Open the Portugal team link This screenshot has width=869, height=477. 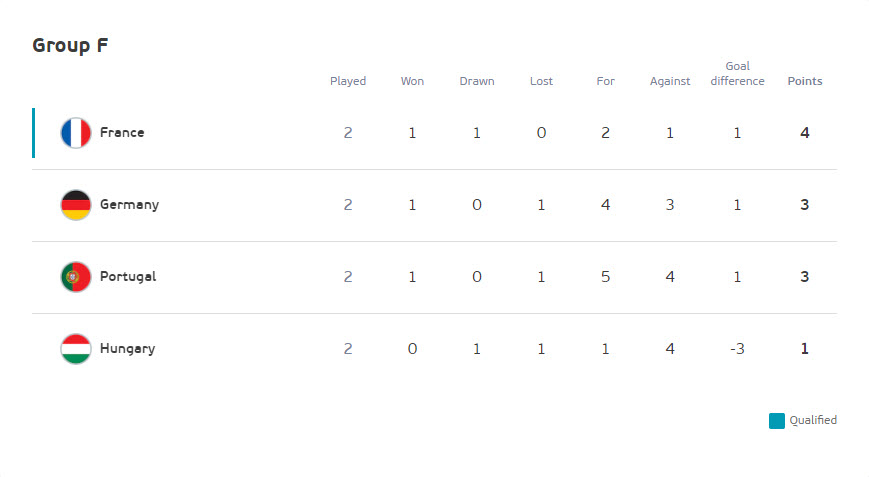[x=128, y=276]
